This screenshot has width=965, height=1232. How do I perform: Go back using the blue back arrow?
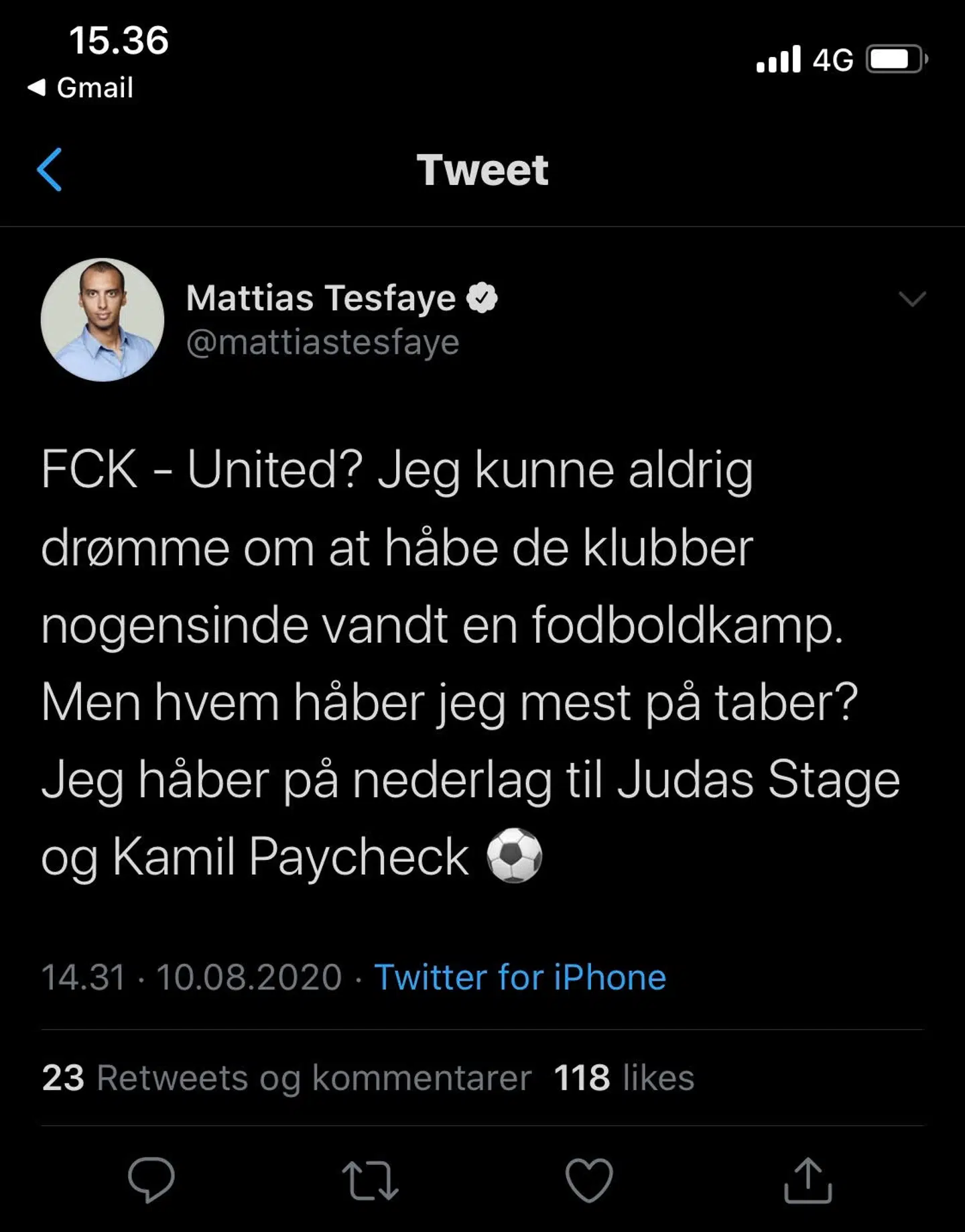click(50, 170)
